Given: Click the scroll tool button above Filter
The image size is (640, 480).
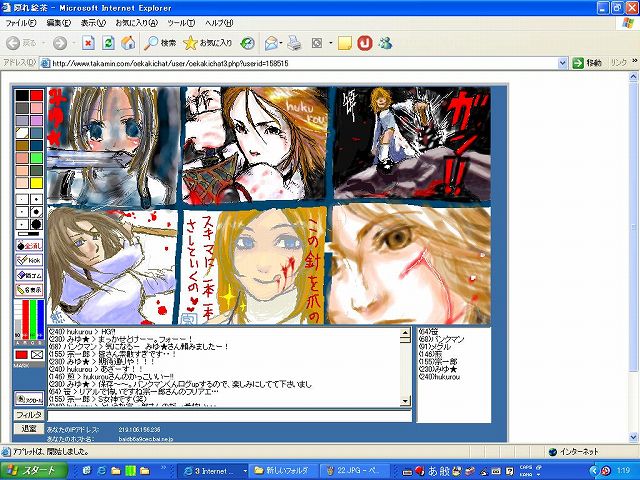Looking at the screenshot, I should (x=29, y=399).
